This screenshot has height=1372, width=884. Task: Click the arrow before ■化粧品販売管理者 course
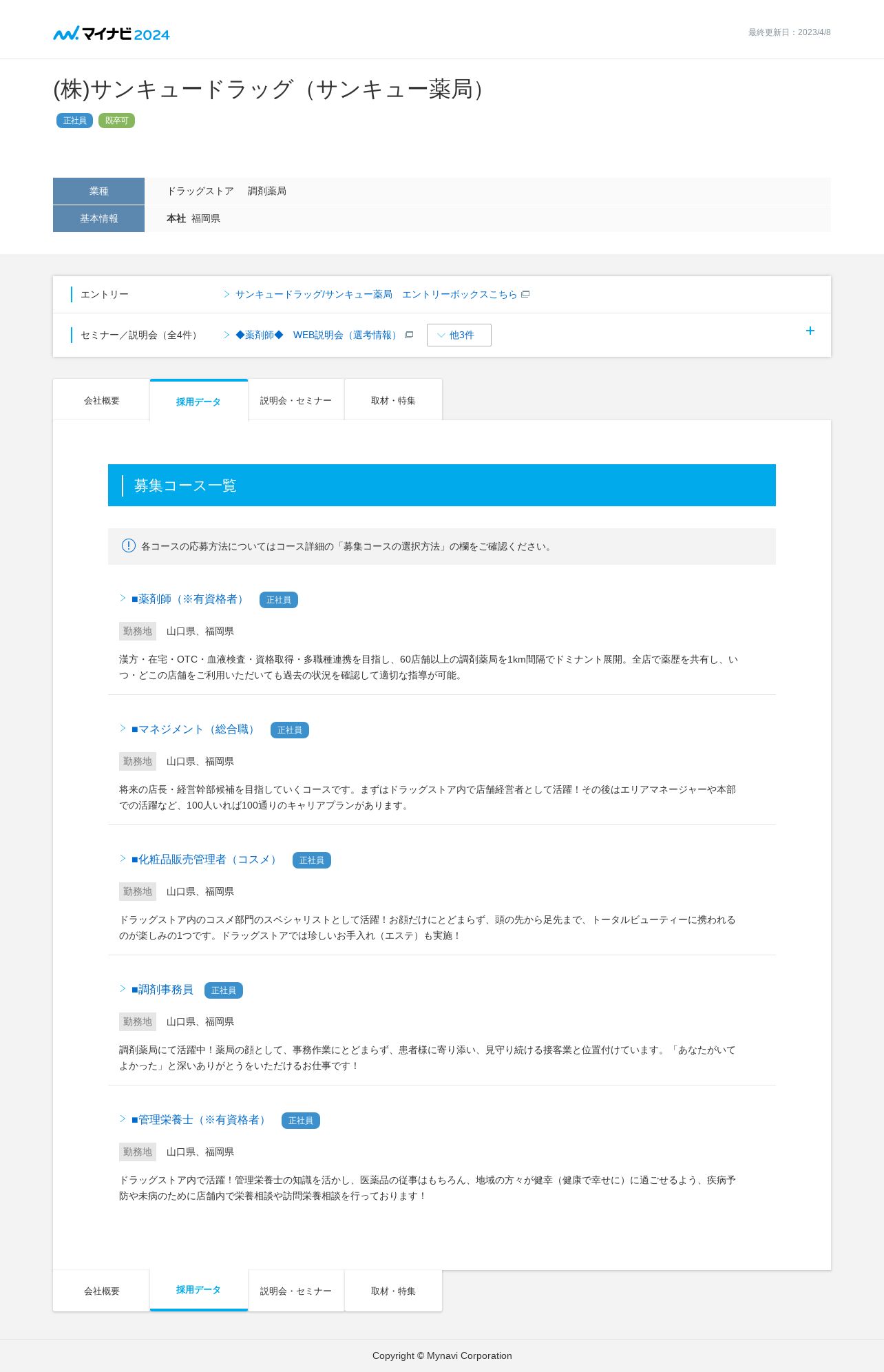[123, 859]
